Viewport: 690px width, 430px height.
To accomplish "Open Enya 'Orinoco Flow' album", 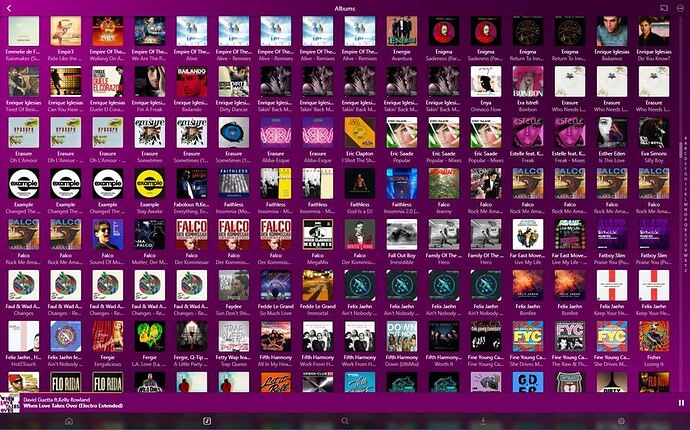I will point(486,82).
